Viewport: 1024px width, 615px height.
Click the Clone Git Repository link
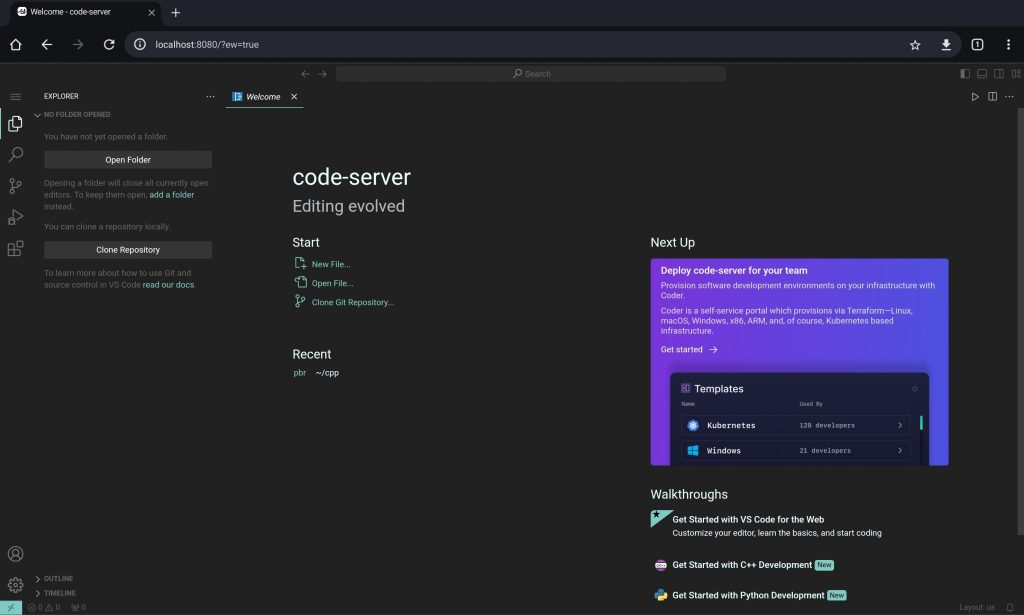point(352,302)
